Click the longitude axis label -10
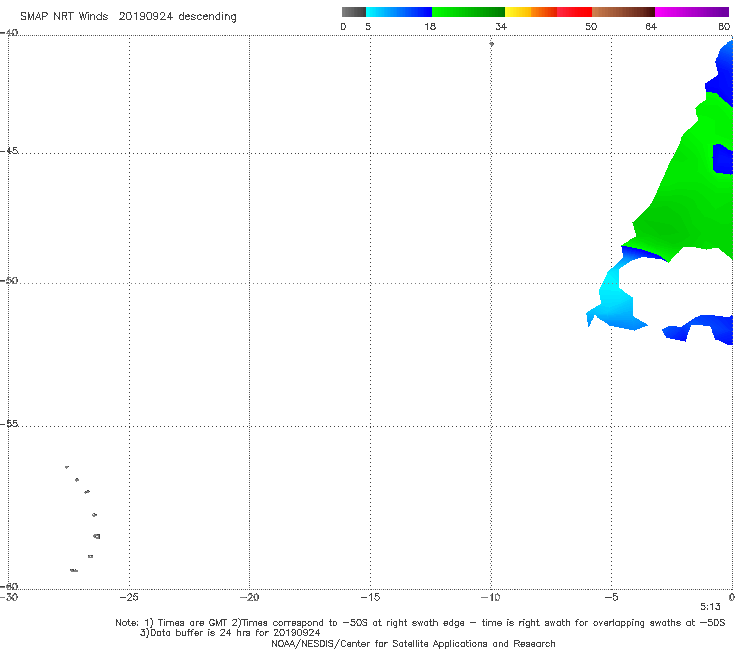The width and height of the screenshot is (740, 650). coord(490,598)
